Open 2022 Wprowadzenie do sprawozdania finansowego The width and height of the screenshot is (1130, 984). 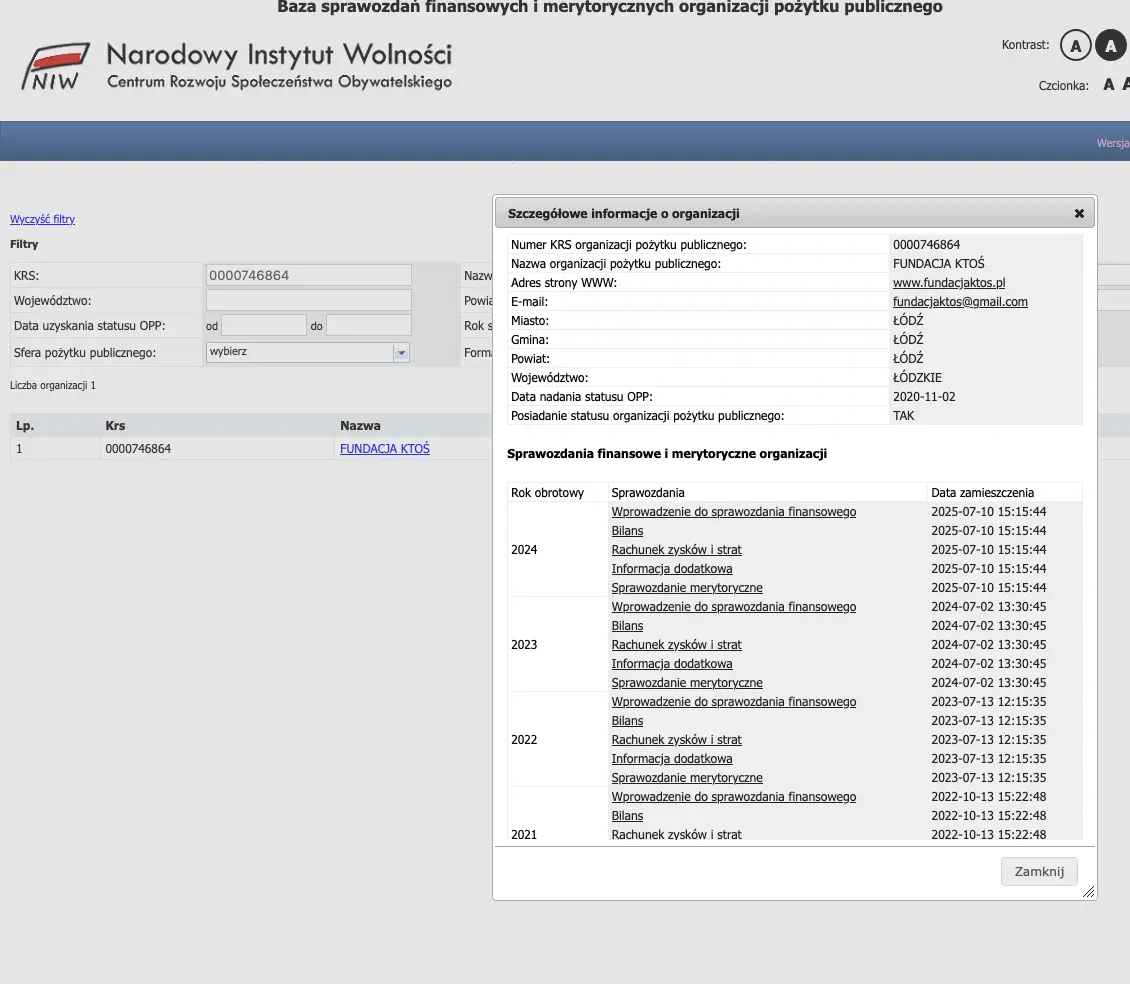(734, 702)
